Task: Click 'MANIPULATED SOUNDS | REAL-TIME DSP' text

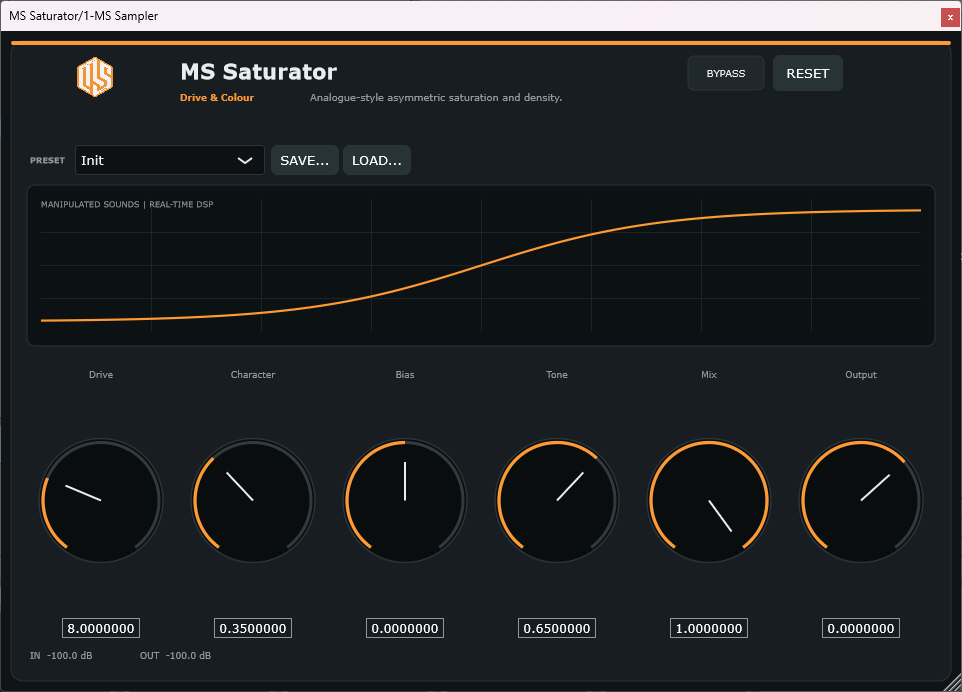Action: pos(127,204)
